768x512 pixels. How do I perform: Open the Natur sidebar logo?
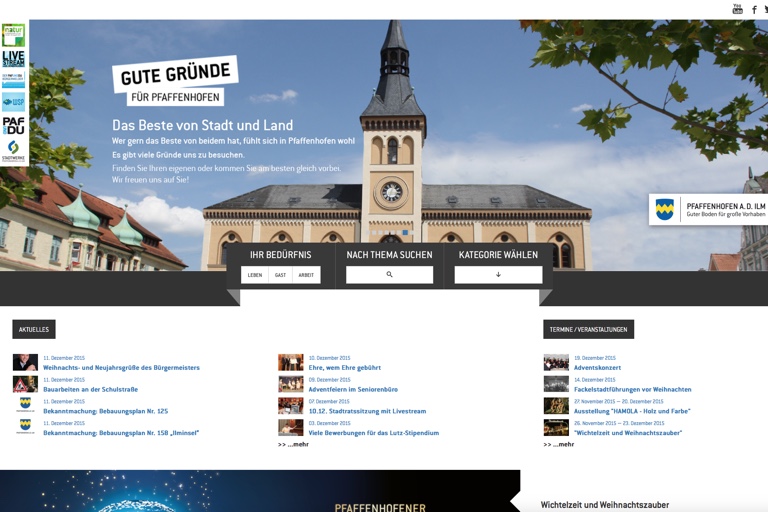click(x=13, y=35)
